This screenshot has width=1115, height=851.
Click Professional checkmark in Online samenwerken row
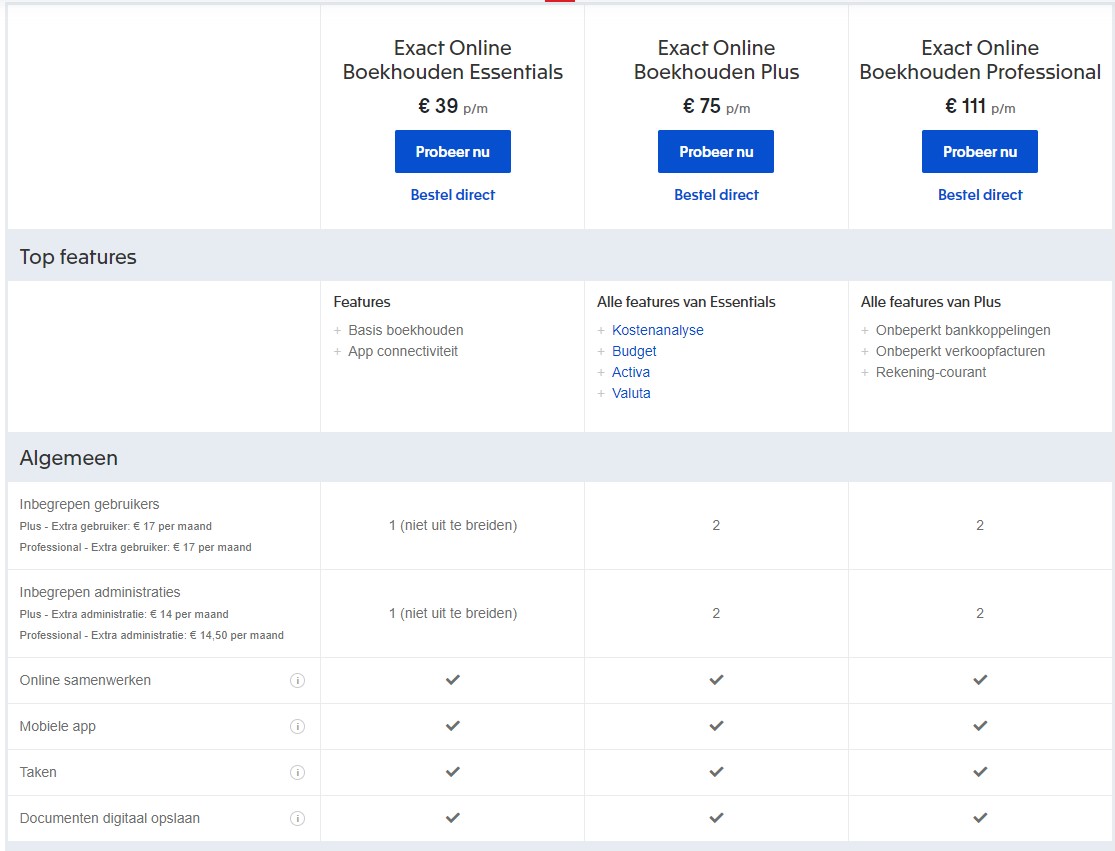coord(981,680)
